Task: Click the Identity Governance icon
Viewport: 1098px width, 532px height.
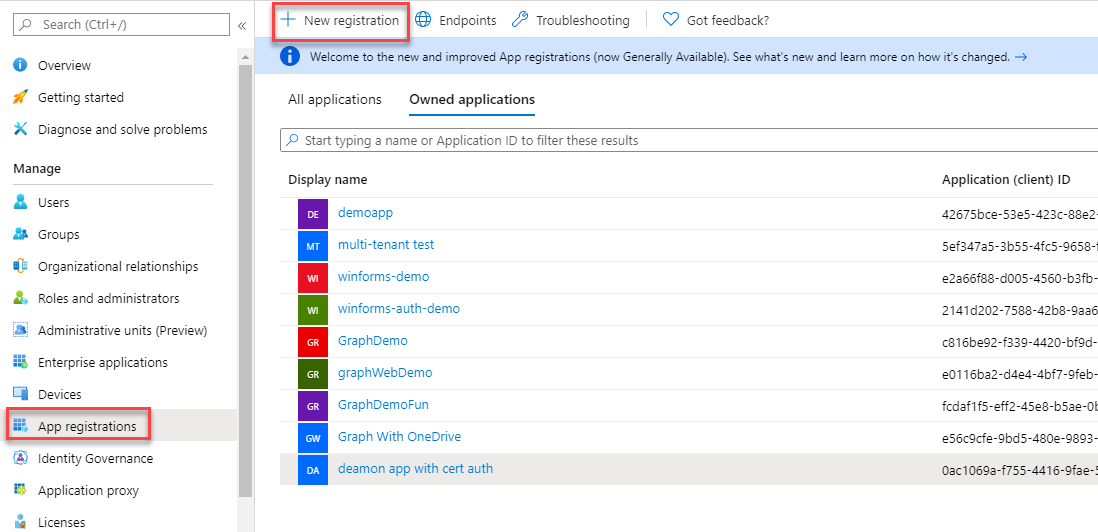Action: [x=20, y=458]
